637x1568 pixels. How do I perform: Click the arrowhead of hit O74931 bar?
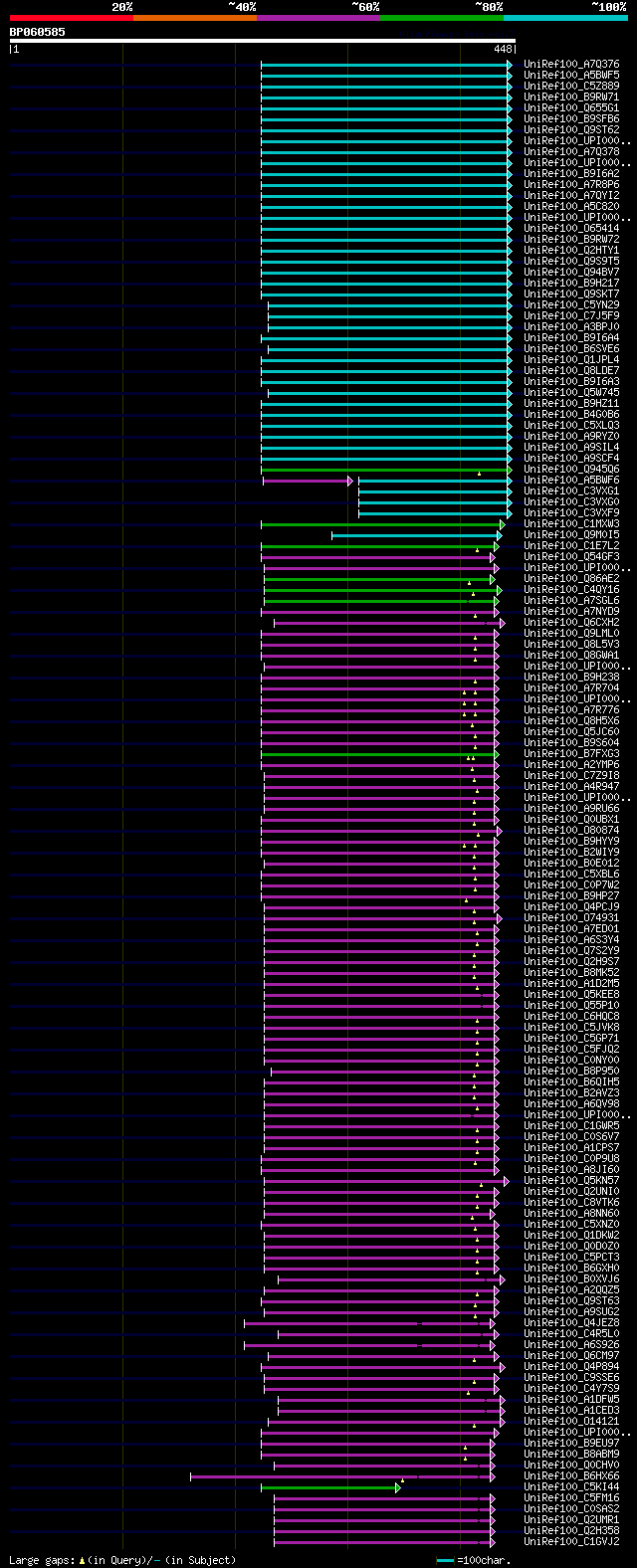(500, 918)
